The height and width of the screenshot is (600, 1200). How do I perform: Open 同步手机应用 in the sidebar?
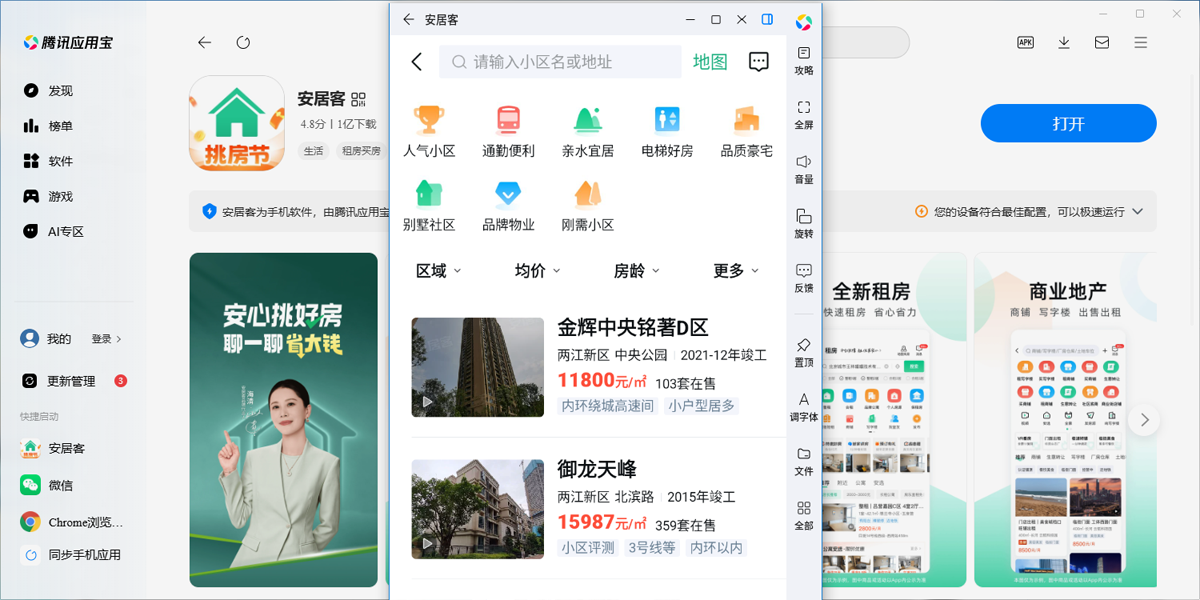point(72,555)
